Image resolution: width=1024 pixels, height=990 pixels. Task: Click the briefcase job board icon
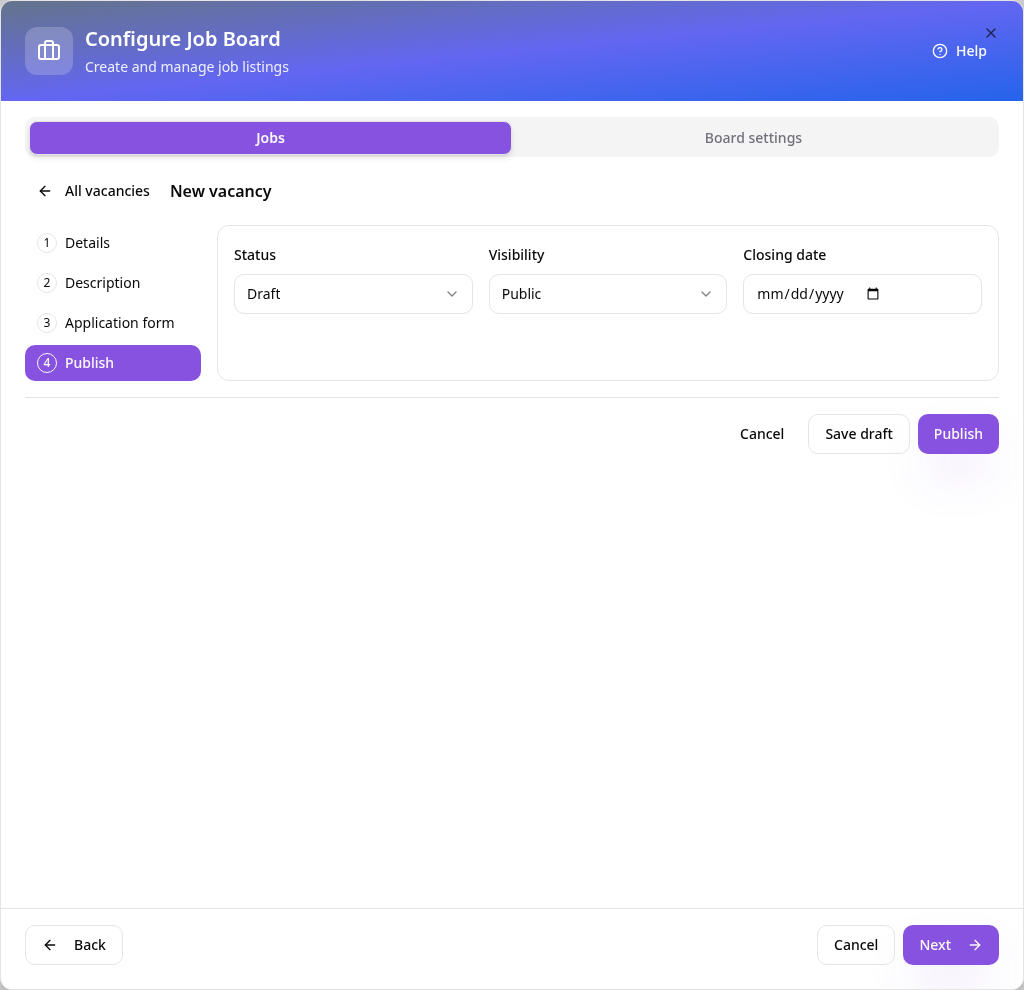[x=49, y=51]
